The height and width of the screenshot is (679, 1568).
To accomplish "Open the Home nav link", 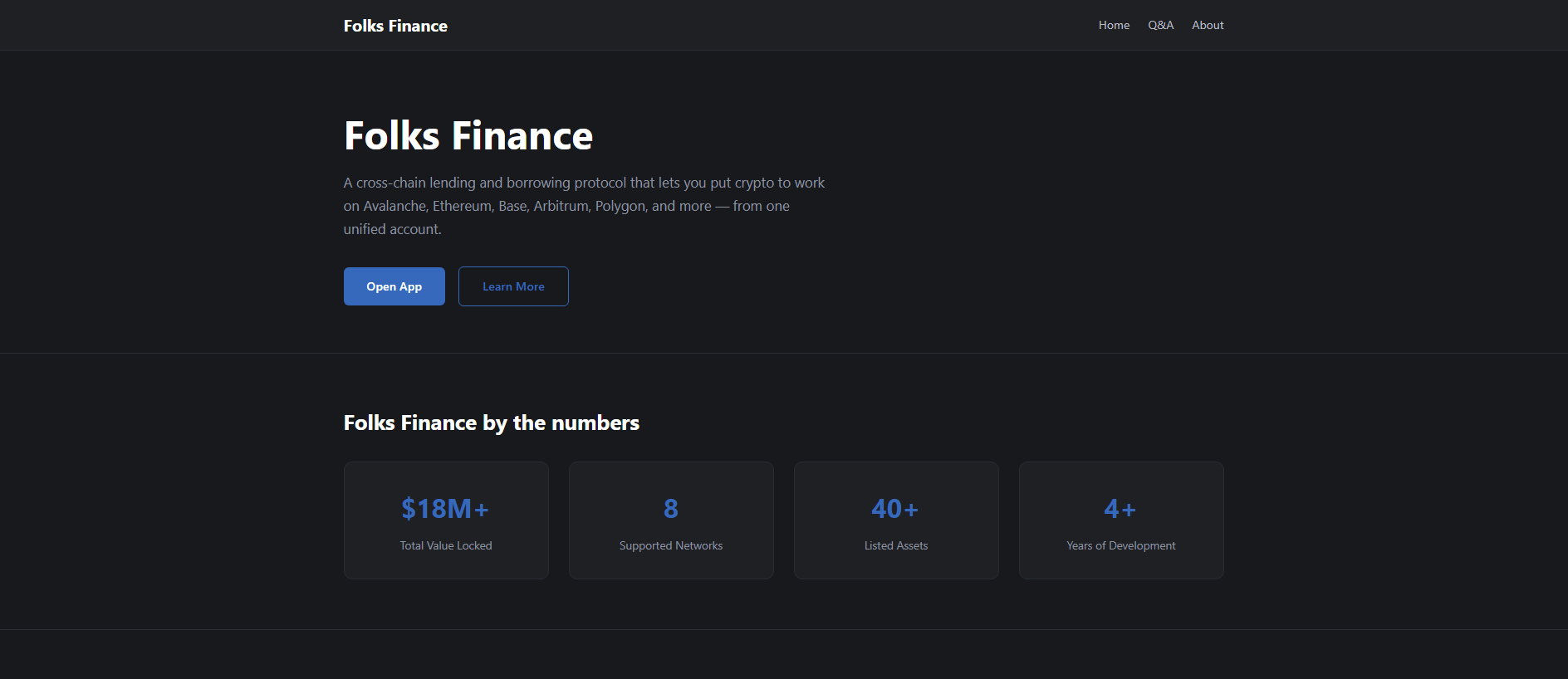I will tap(1114, 25).
